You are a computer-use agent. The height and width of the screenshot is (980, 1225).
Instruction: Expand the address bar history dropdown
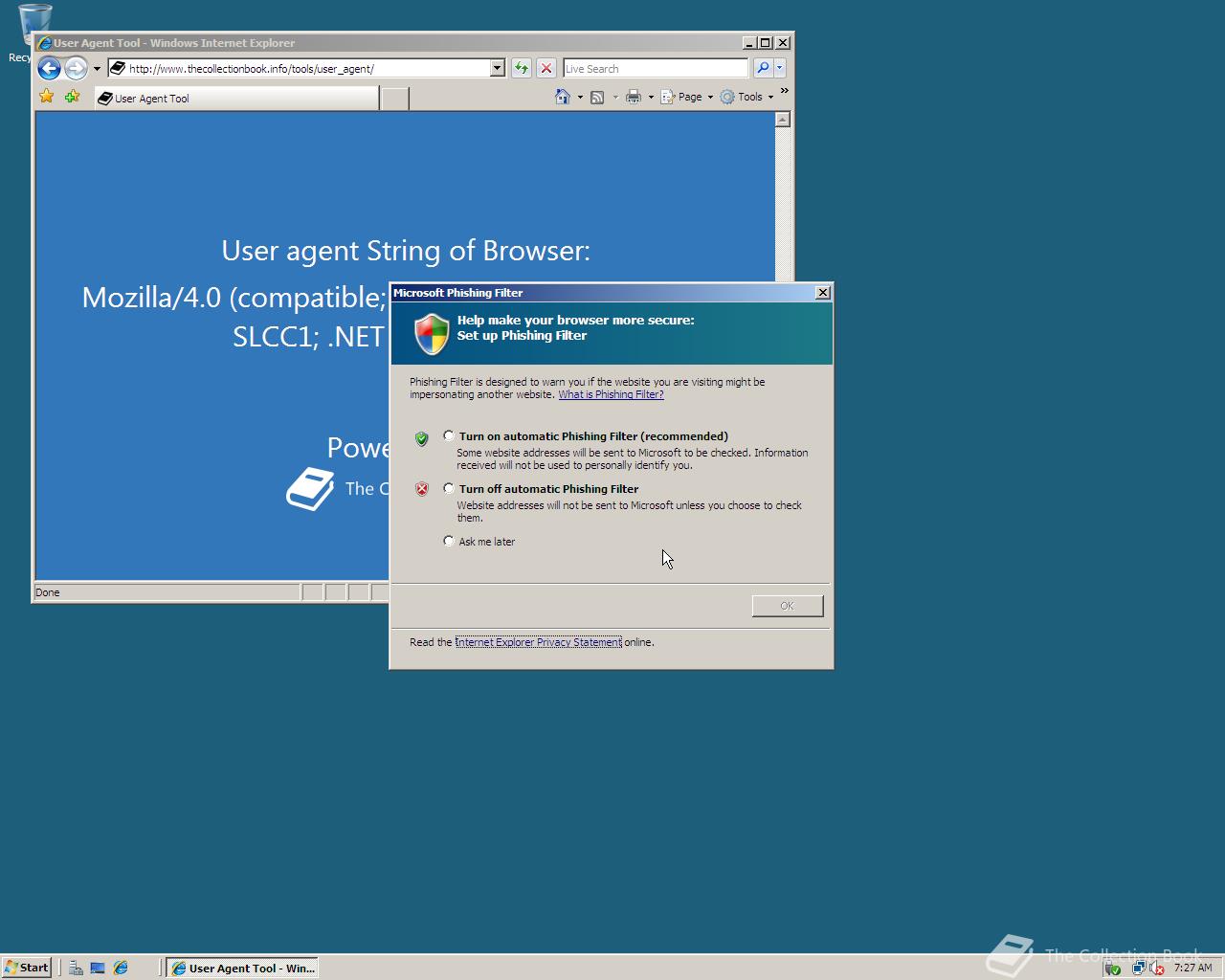click(x=497, y=68)
